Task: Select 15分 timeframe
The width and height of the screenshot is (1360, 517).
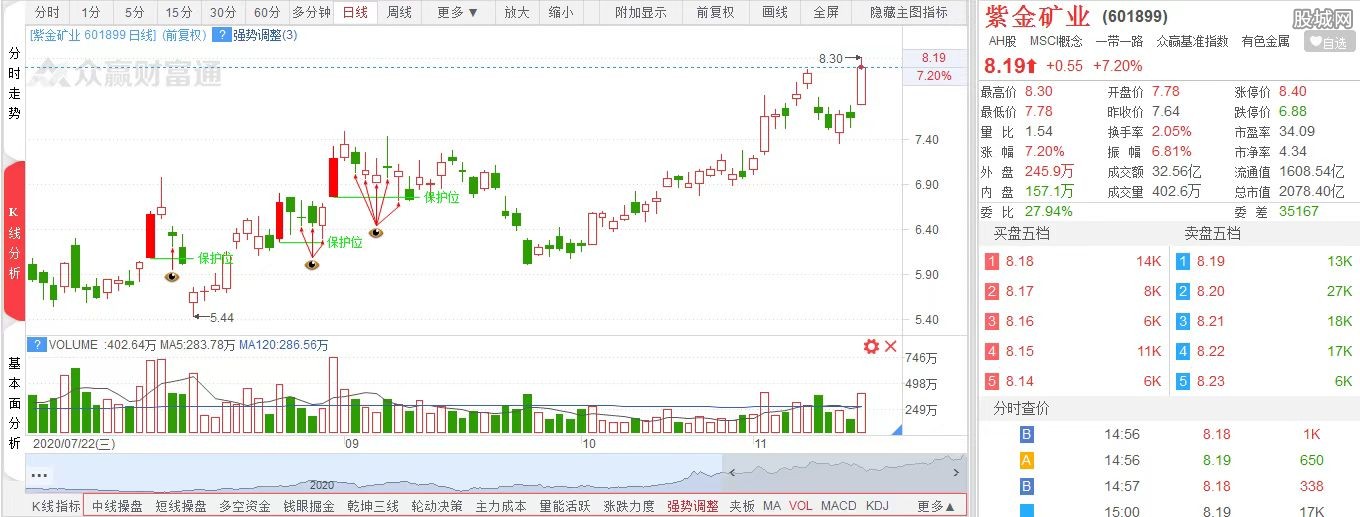Action: pos(179,13)
